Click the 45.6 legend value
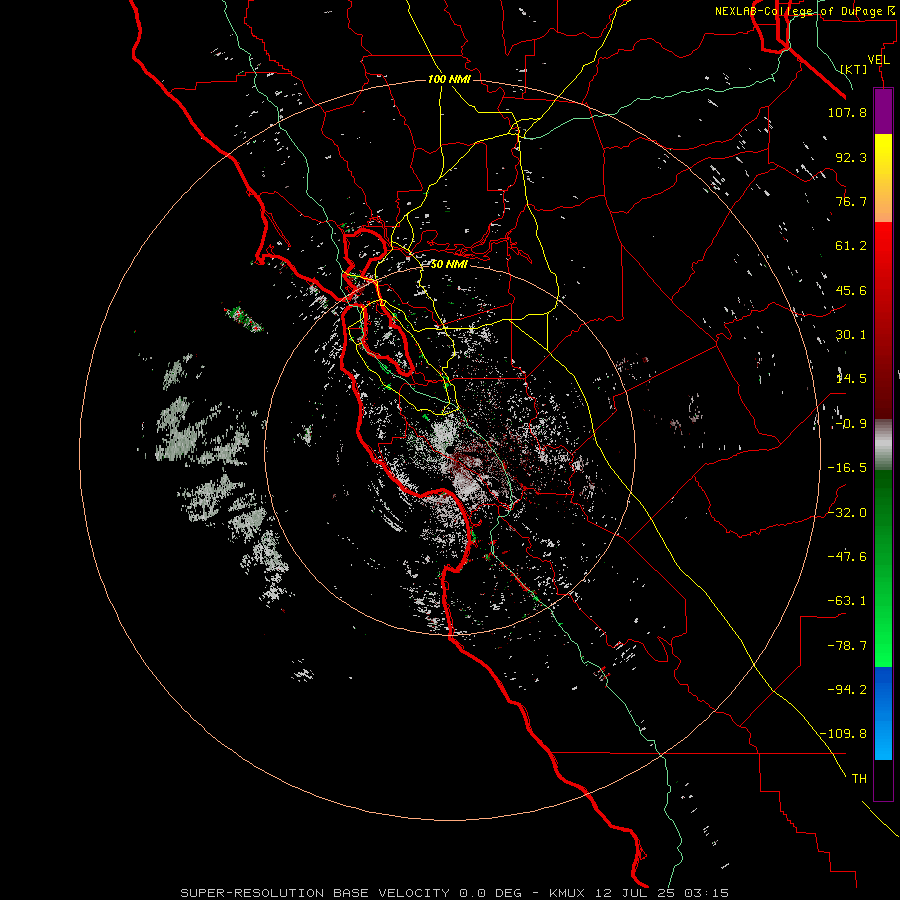900x900 pixels. 851,290
